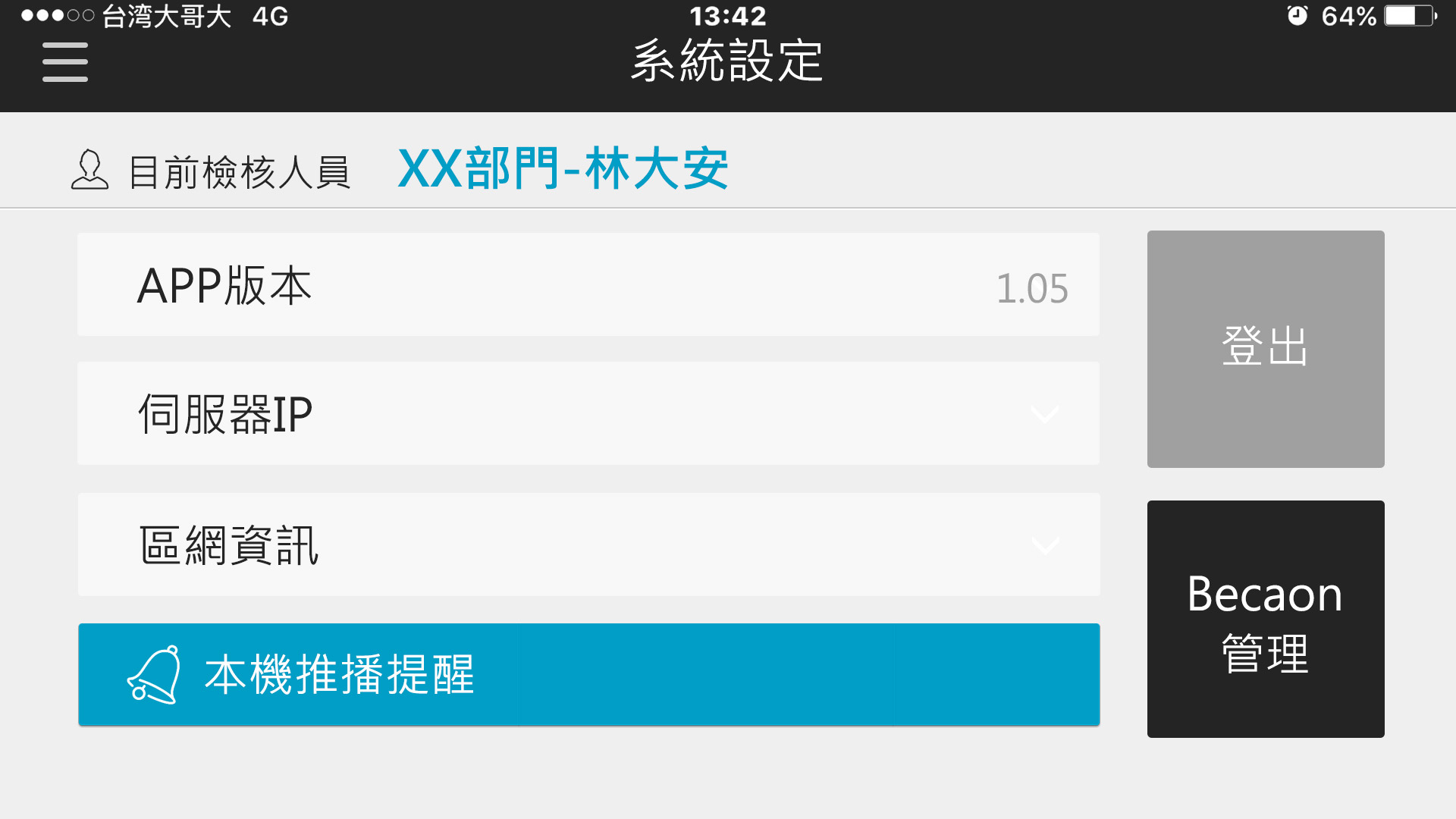1456x819 pixels.
Task: Tap the signal strength dots
Action: pos(58,15)
